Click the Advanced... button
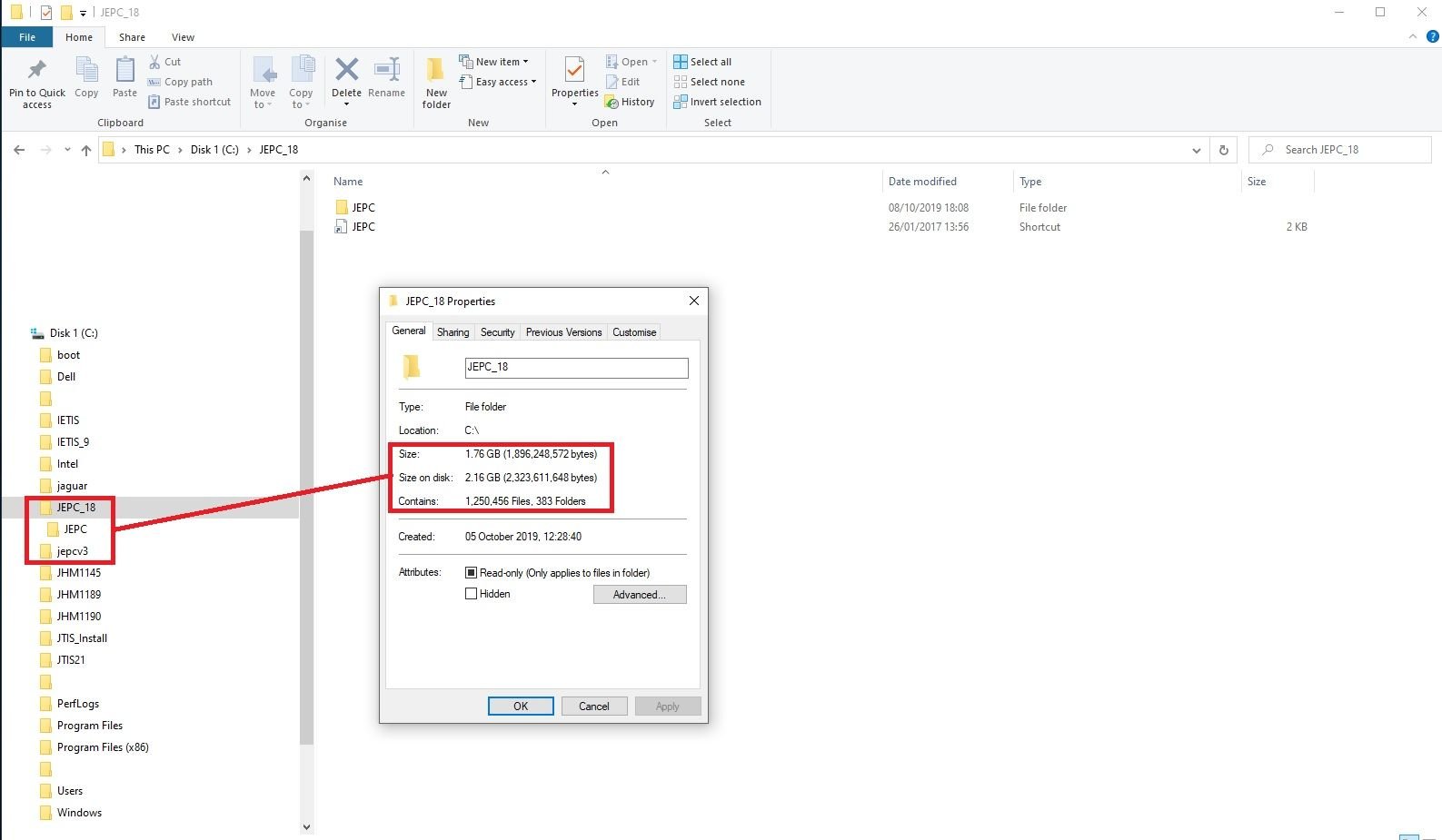Image resolution: width=1442 pixels, height=840 pixels. (x=639, y=595)
